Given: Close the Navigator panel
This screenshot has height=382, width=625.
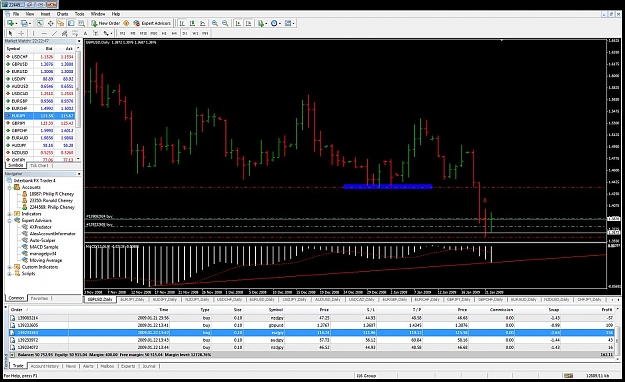Looking at the screenshot, I should point(79,174).
